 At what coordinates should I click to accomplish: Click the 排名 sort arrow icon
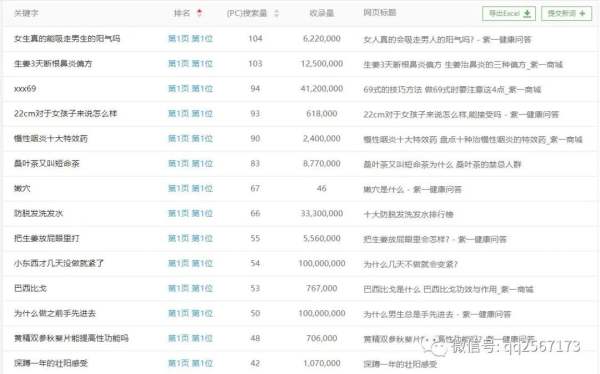click(199, 13)
